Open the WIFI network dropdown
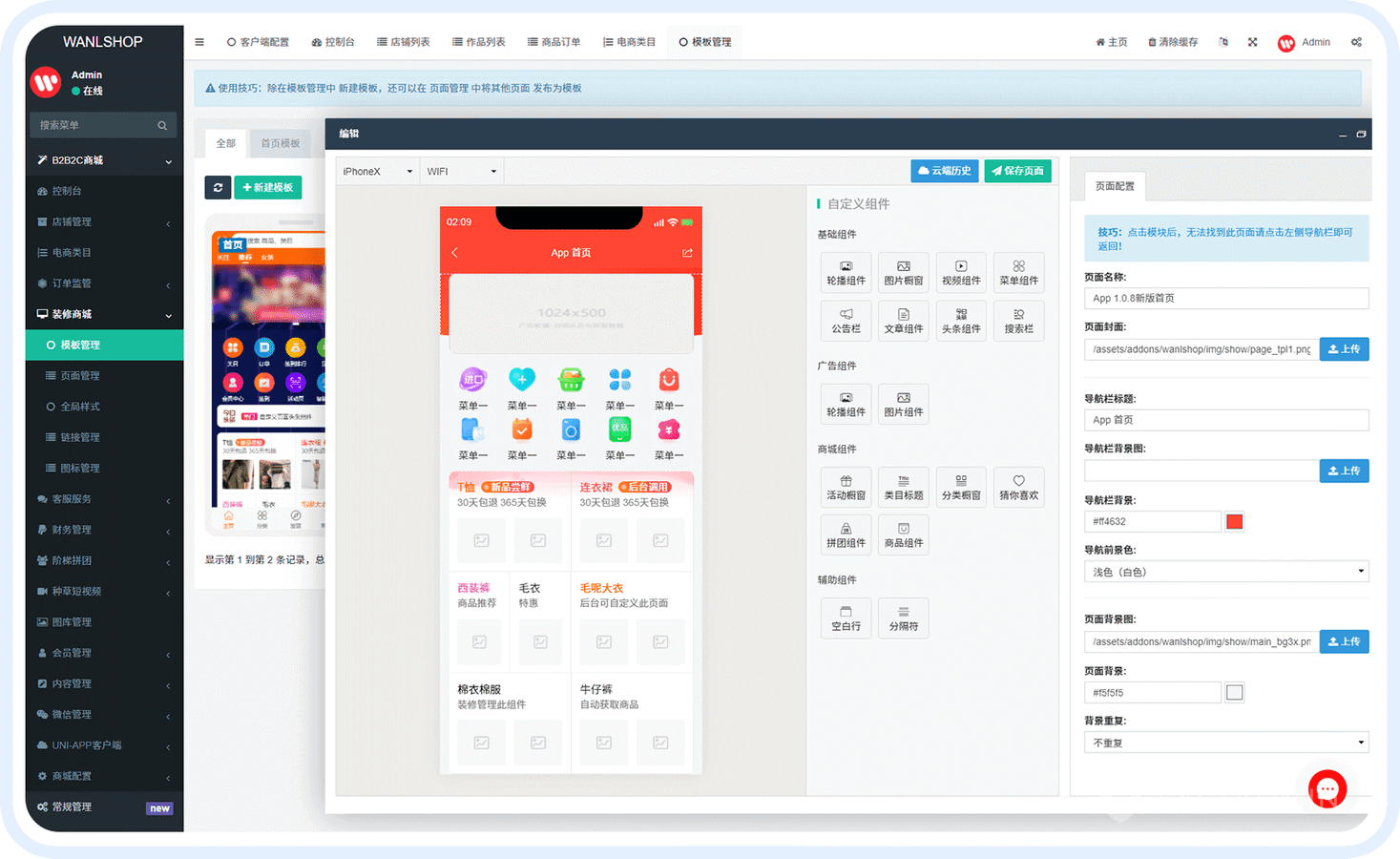1400x859 pixels. click(461, 171)
